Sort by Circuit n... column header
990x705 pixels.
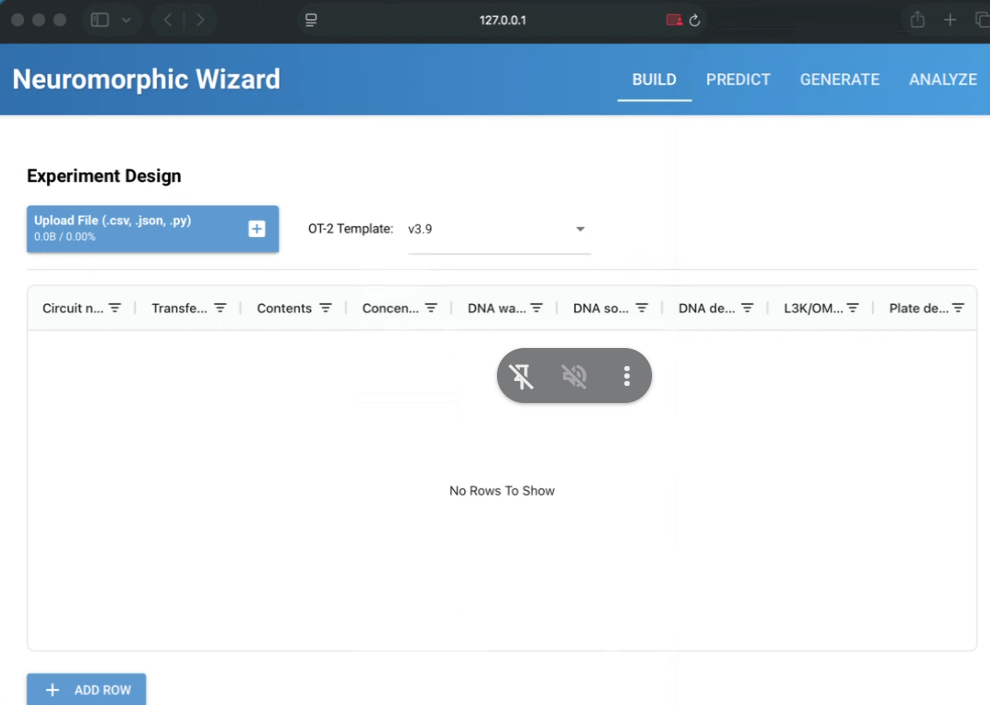73,308
